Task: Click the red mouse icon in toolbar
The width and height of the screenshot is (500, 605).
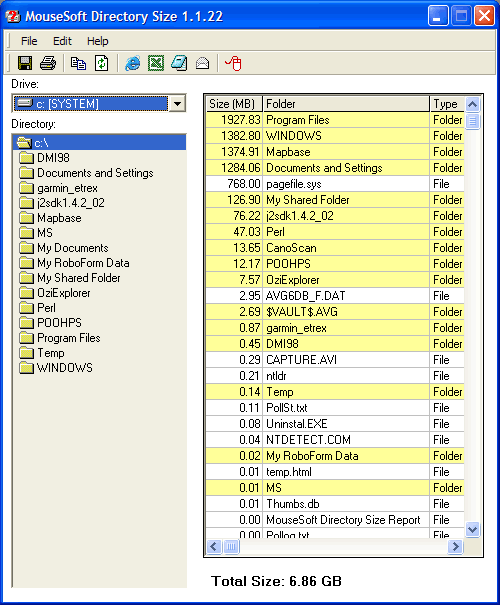Action: (233, 63)
